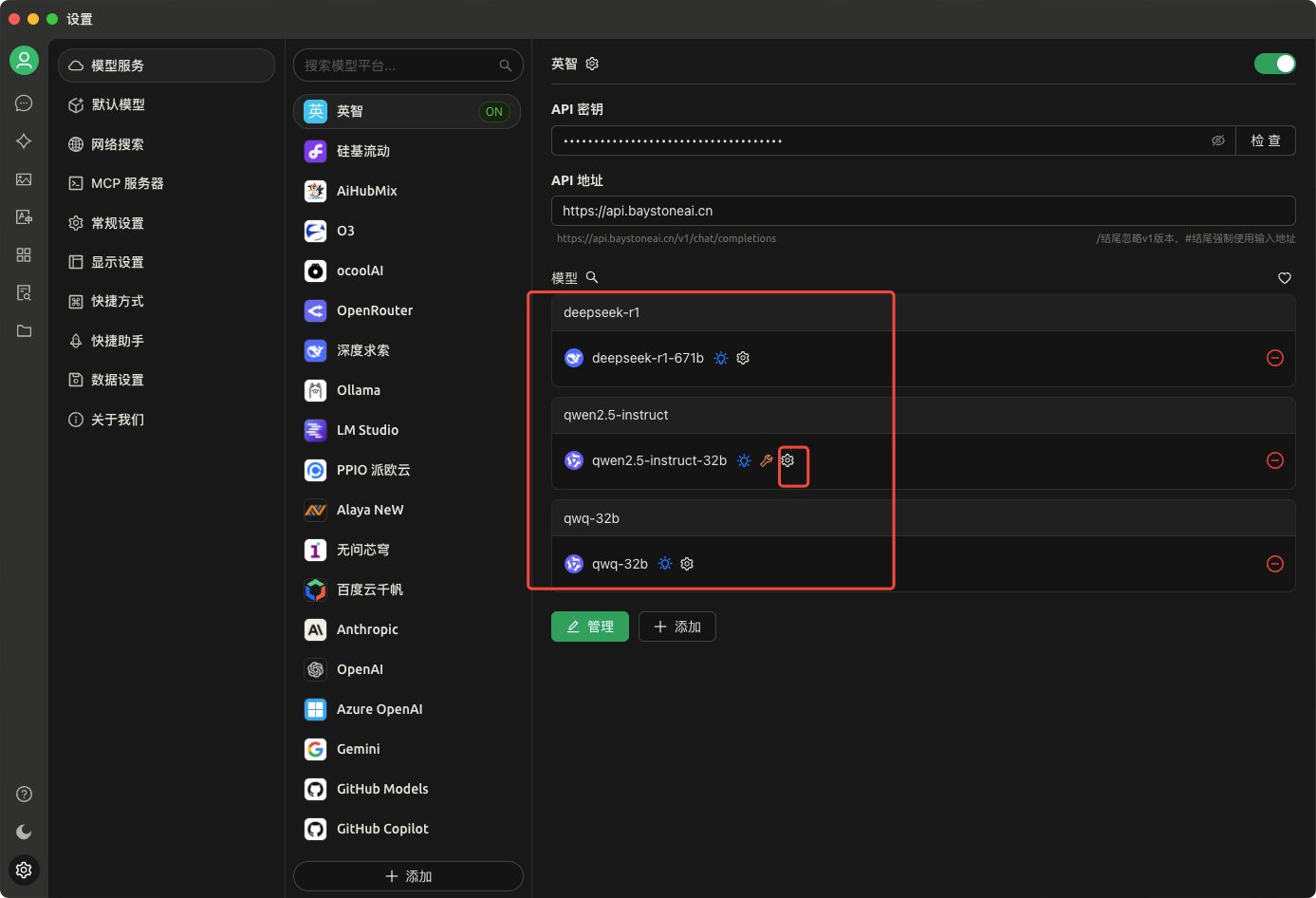Viewport: 1316px width, 898px height.
Task: Click search icon next to 模型 heading
Action: pyautogui.click(x=592, y=277)
